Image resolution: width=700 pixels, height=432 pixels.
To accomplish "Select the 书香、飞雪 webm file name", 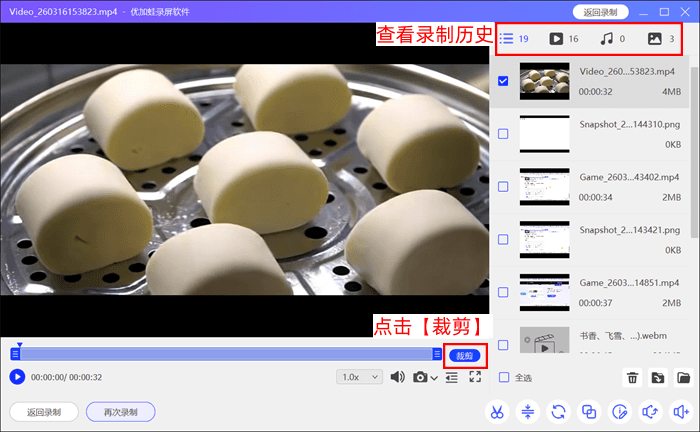I will [623, 336].
